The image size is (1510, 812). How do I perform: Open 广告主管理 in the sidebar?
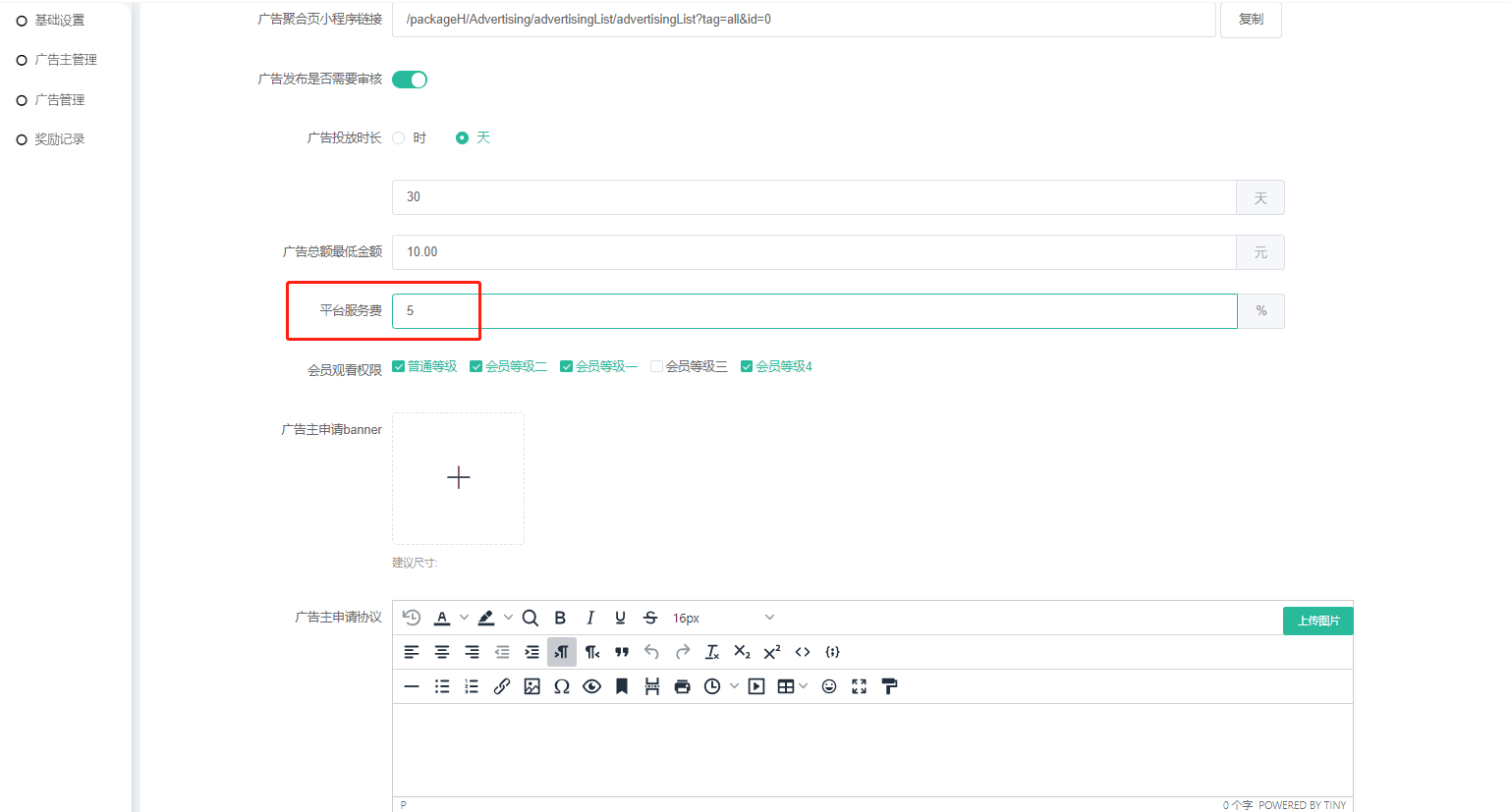[65, 60]
